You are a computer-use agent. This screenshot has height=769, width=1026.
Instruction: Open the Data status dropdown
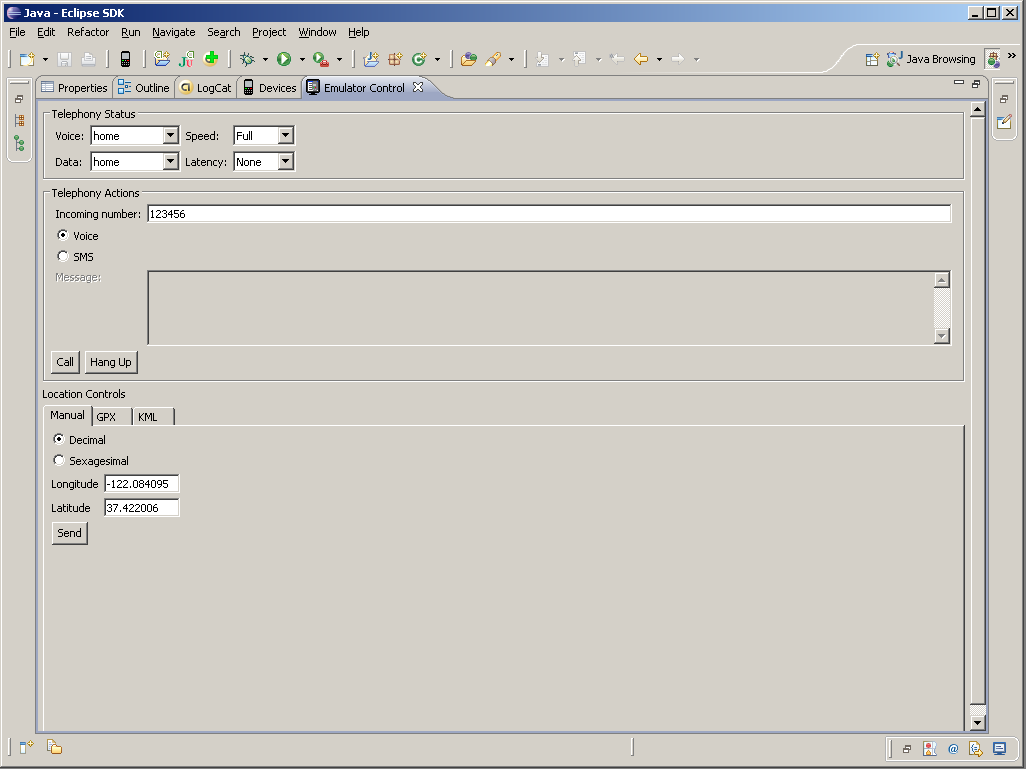pos(170,162)
